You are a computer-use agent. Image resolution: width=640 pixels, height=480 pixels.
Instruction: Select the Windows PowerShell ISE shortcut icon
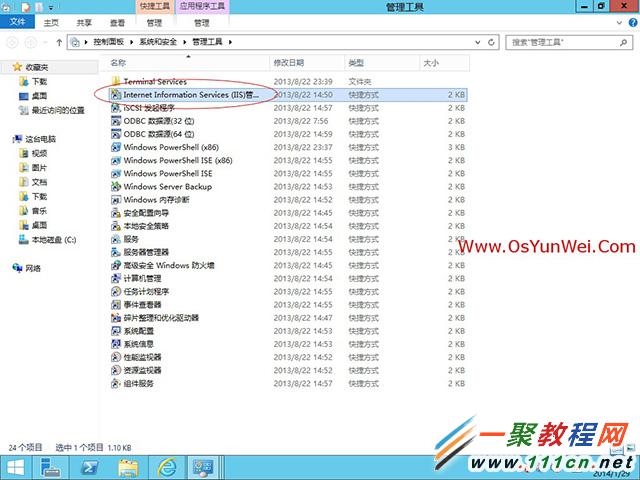tap(116, 173)
